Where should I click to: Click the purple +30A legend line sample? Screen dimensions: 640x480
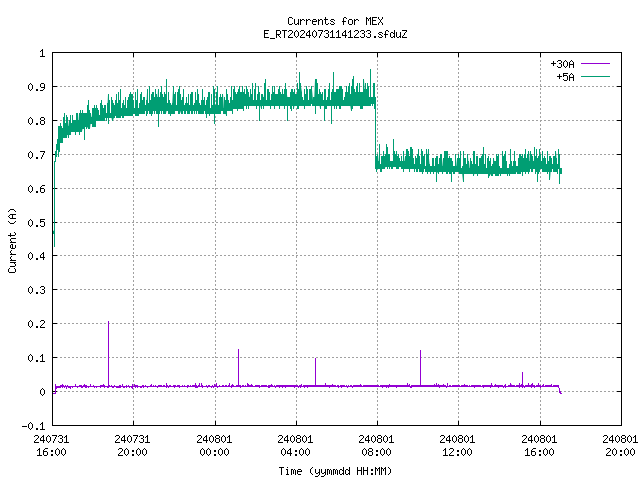[x=595, y=64]
